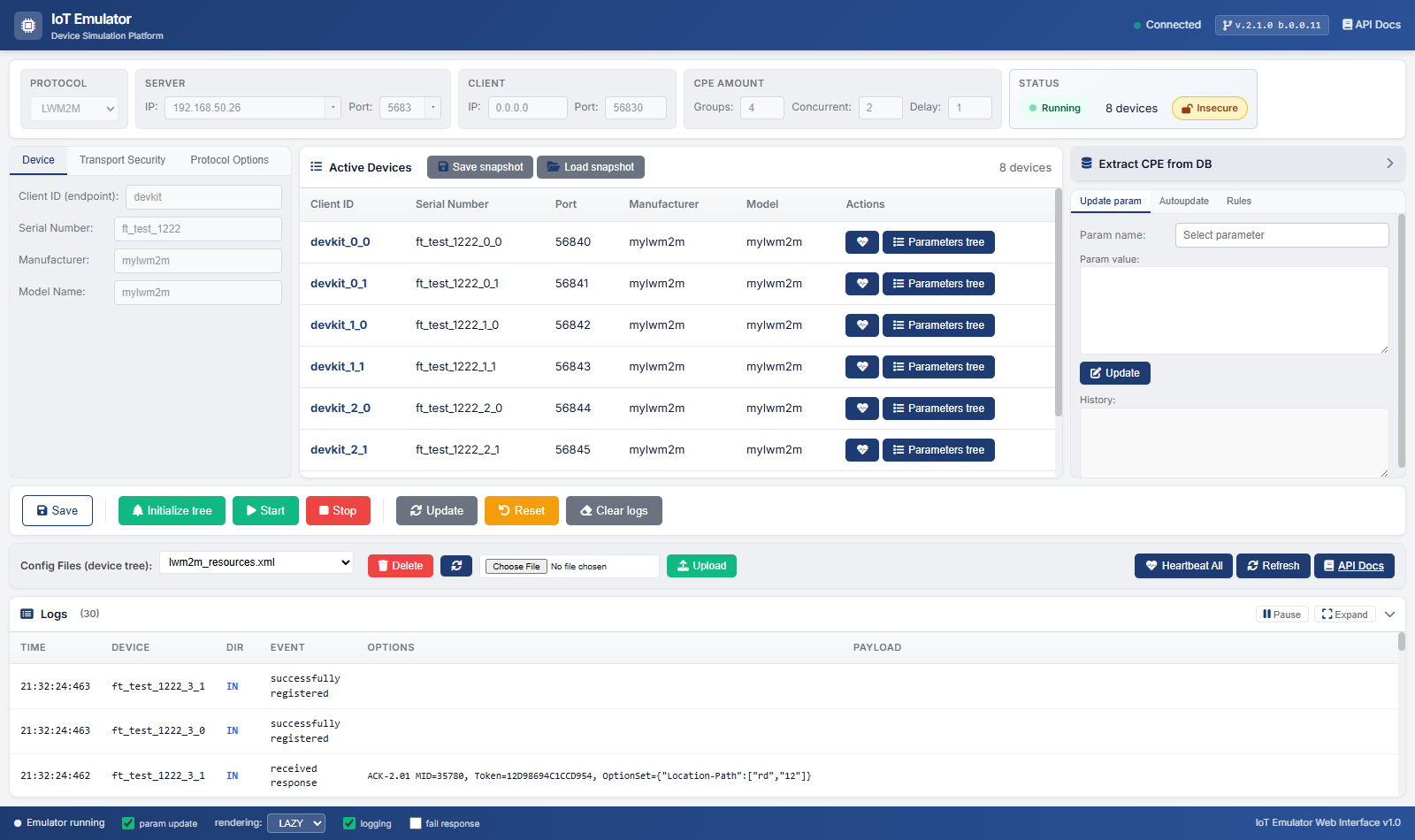Start the emulator
Screen dimensions: 1415x840
[x=265, y=511]
